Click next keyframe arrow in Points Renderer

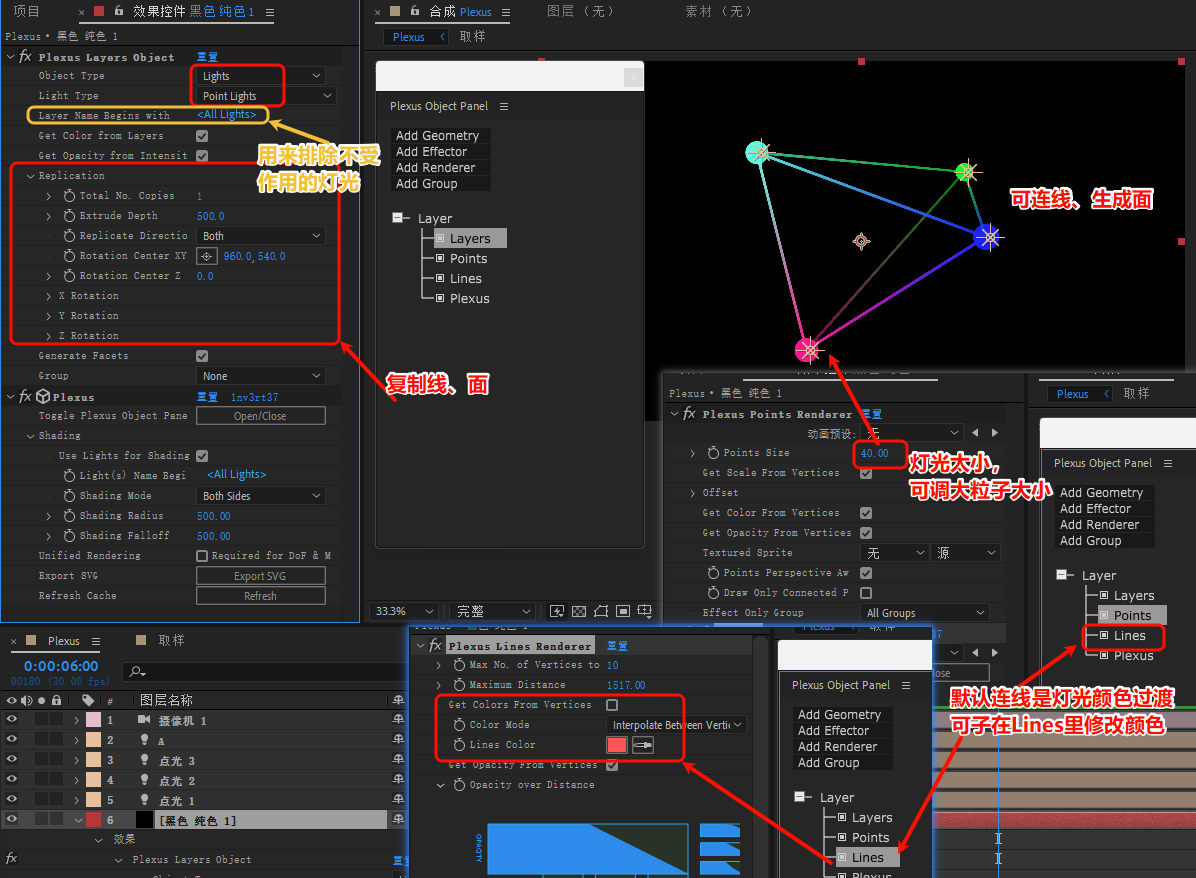pyautogui.click(x=995, y=433)
